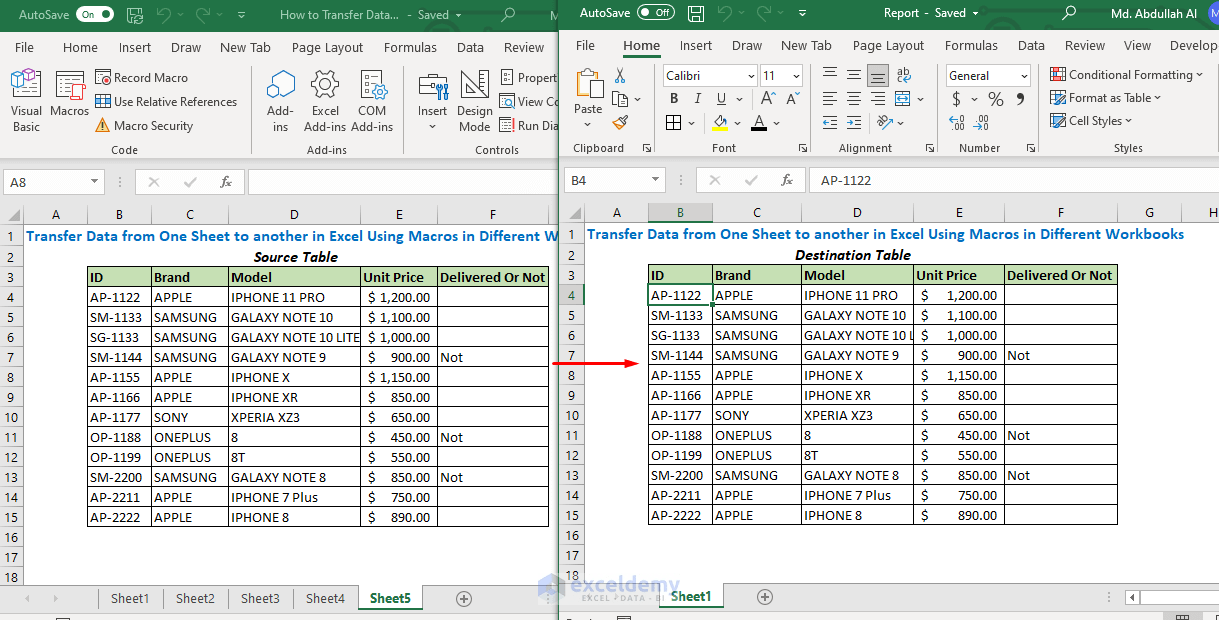
Task: Expand Format as Table menu
Action: [1106, 98]
